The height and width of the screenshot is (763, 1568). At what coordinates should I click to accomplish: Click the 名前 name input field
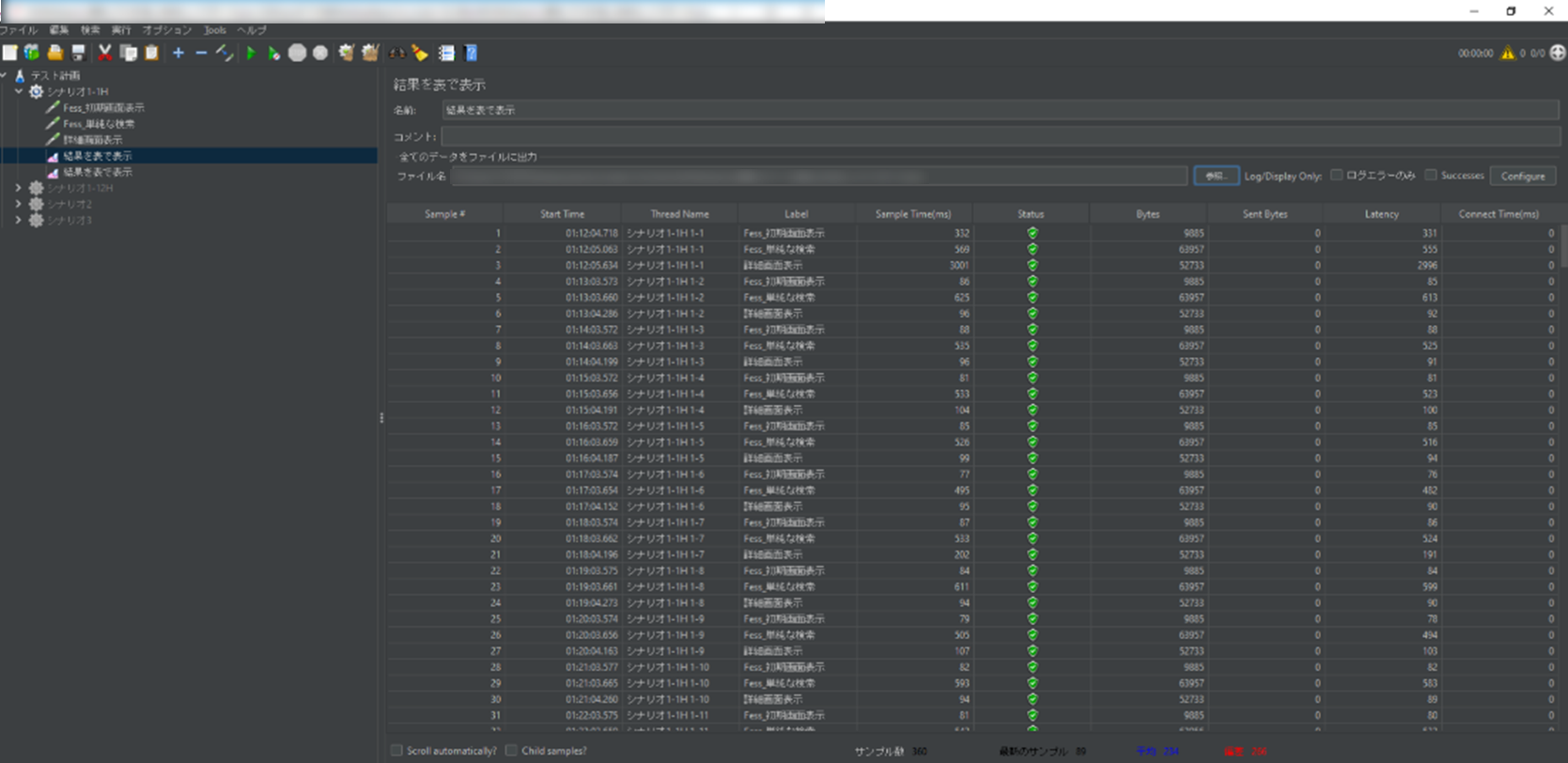[1001, 110]
